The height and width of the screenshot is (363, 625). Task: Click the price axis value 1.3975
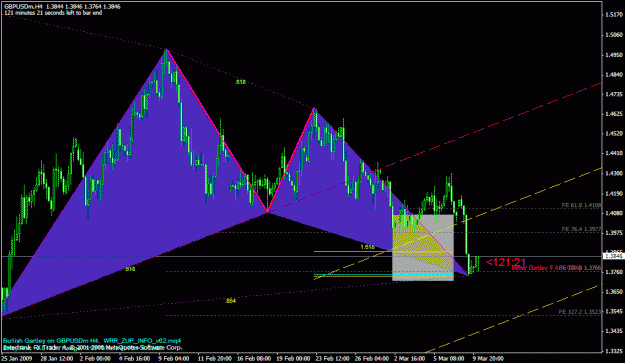click(x=614, y=233)
